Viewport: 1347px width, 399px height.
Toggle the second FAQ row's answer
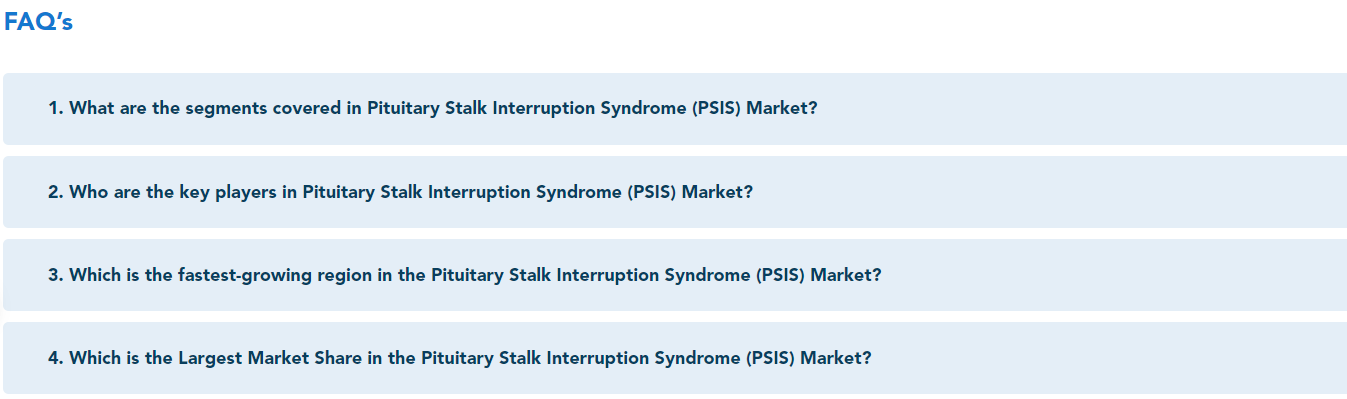coord(675,192)
